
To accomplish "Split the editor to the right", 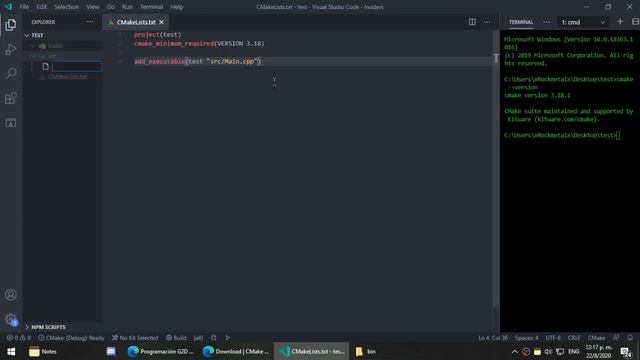I will (472, 22).
